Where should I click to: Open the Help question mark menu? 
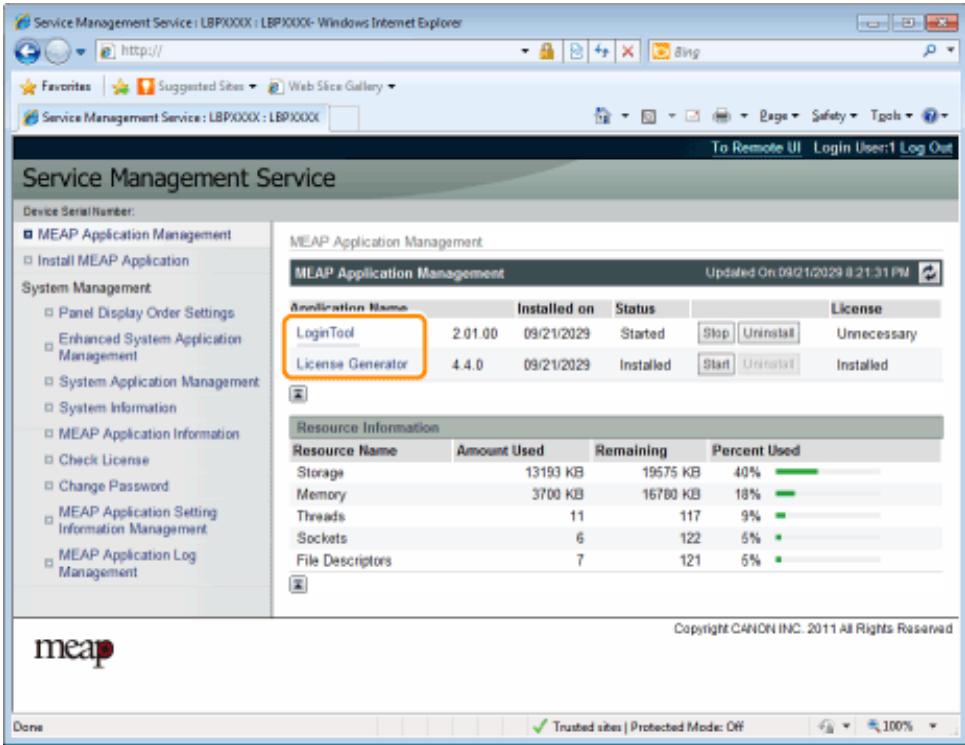pyautogui.click(x=934, y=116)
